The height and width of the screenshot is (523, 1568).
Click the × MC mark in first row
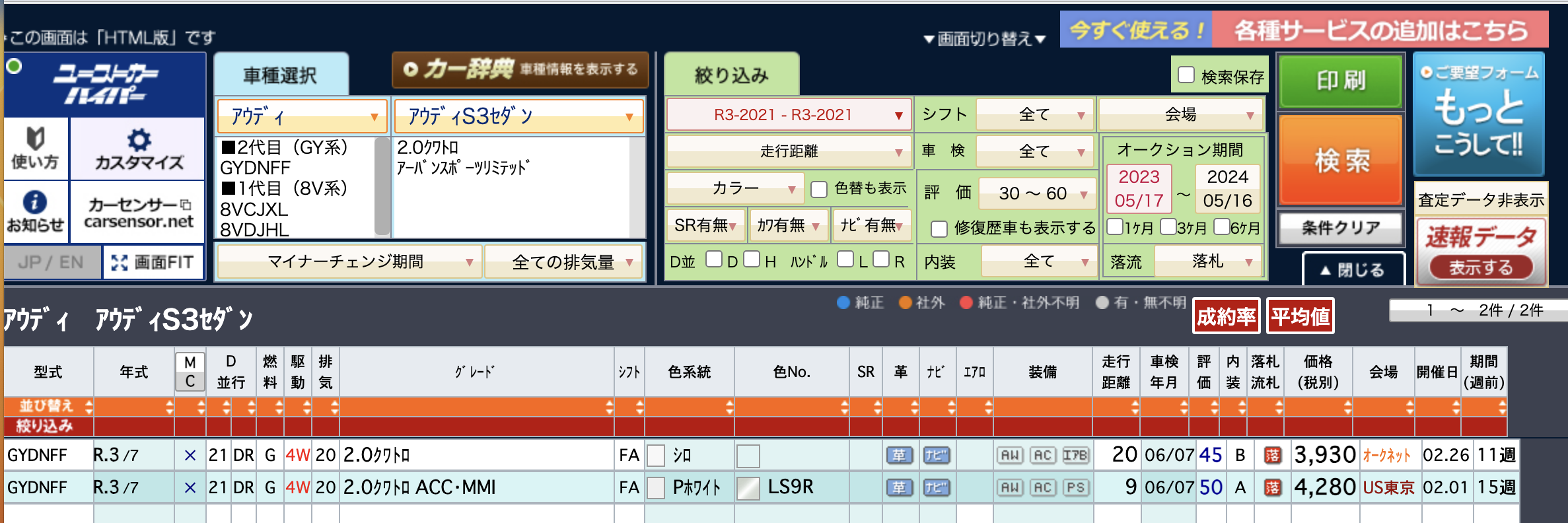190,455
